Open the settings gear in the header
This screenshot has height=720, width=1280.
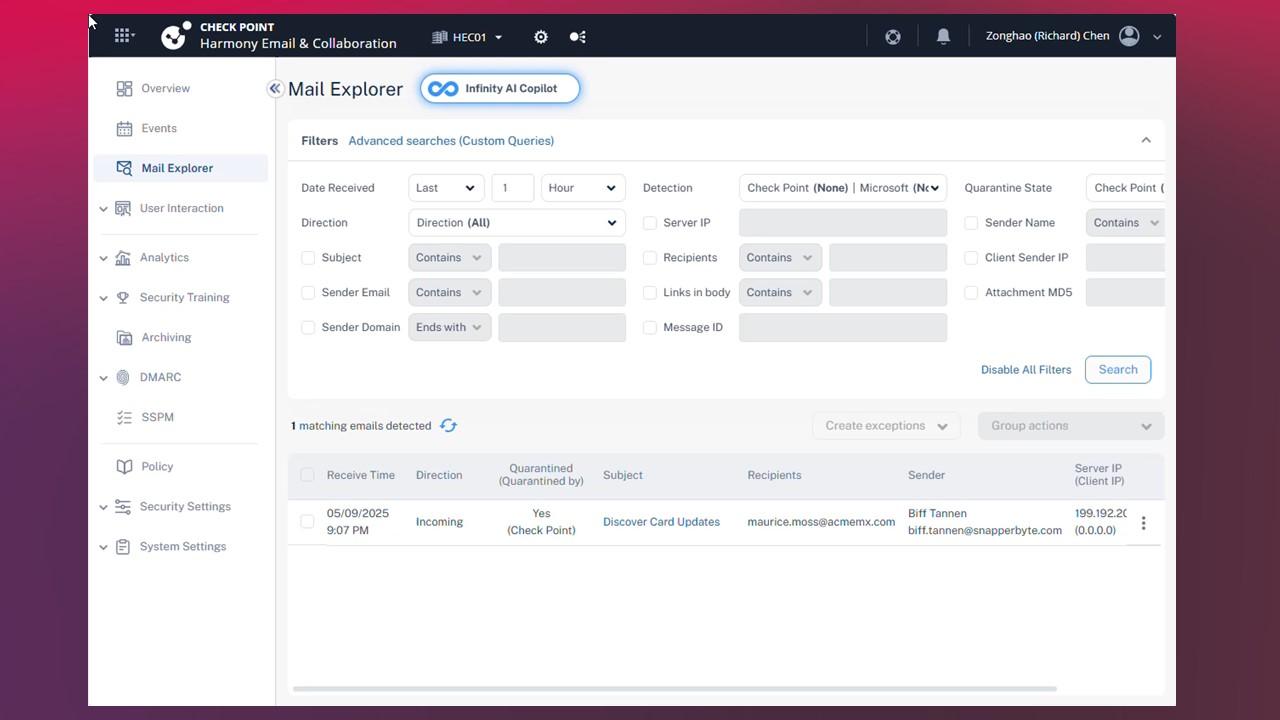pos(541,37)
